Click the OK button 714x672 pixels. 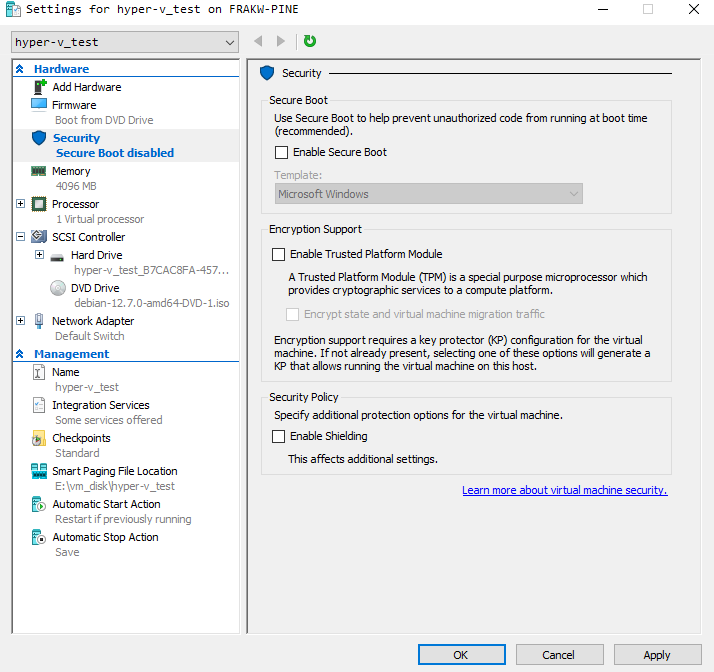coord(462,655)
